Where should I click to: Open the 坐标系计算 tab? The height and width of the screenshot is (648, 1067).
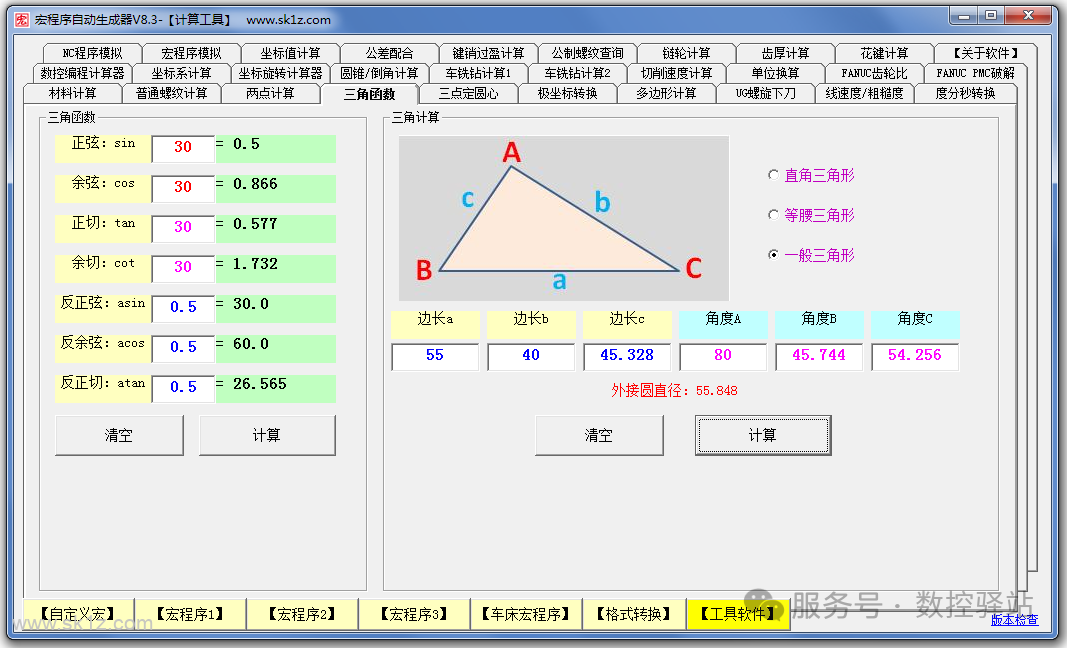[181, 73]
